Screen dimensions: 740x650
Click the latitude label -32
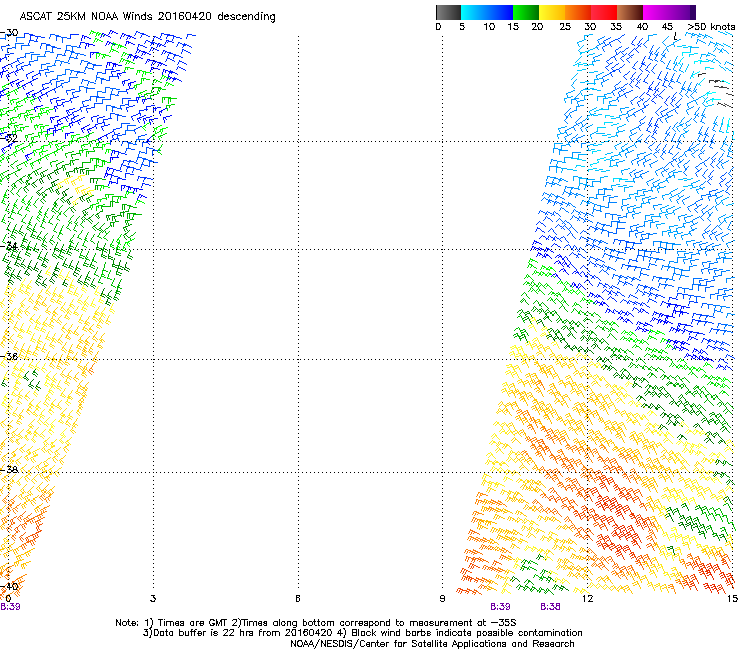(x=9, y=139)
